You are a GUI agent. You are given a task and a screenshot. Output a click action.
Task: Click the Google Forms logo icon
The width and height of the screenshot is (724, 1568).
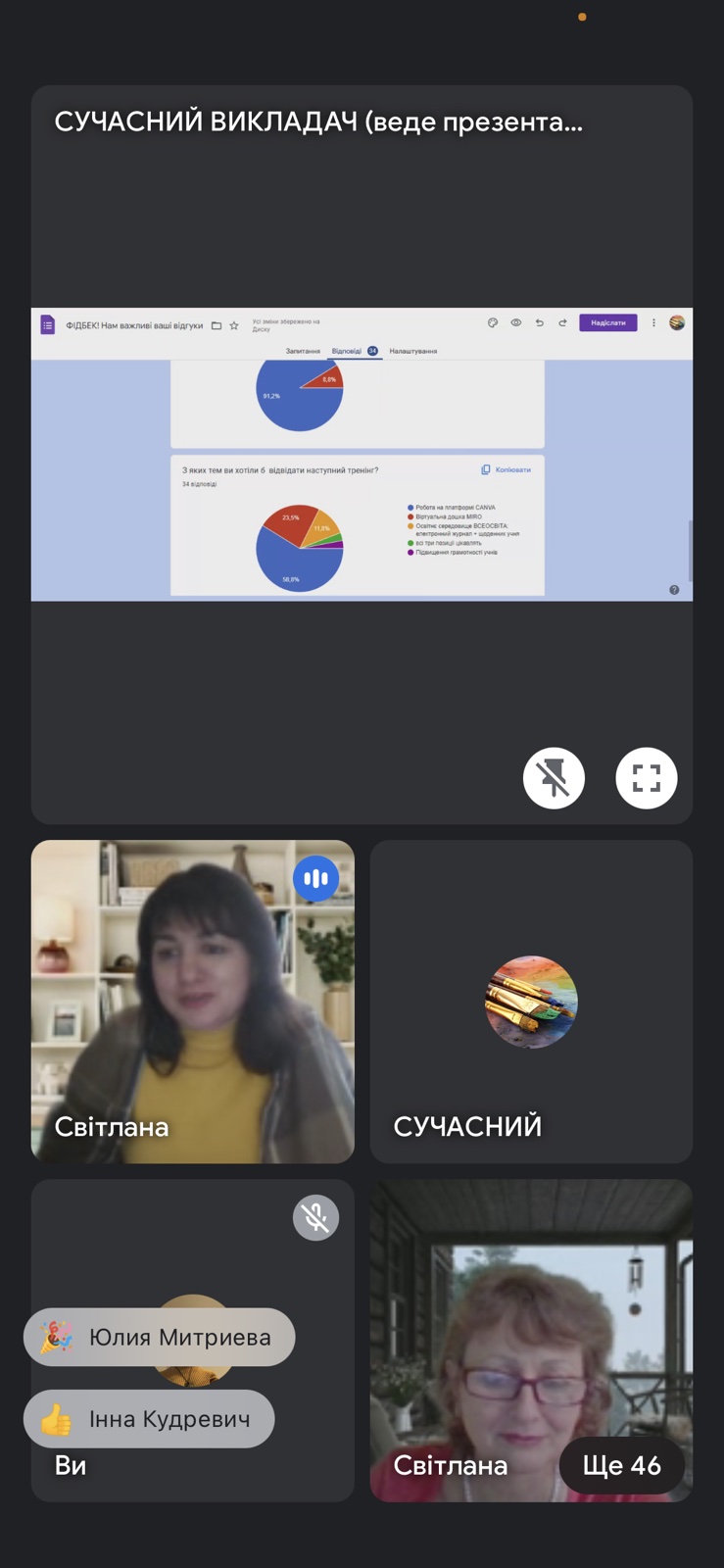click(x=47, y=324)
